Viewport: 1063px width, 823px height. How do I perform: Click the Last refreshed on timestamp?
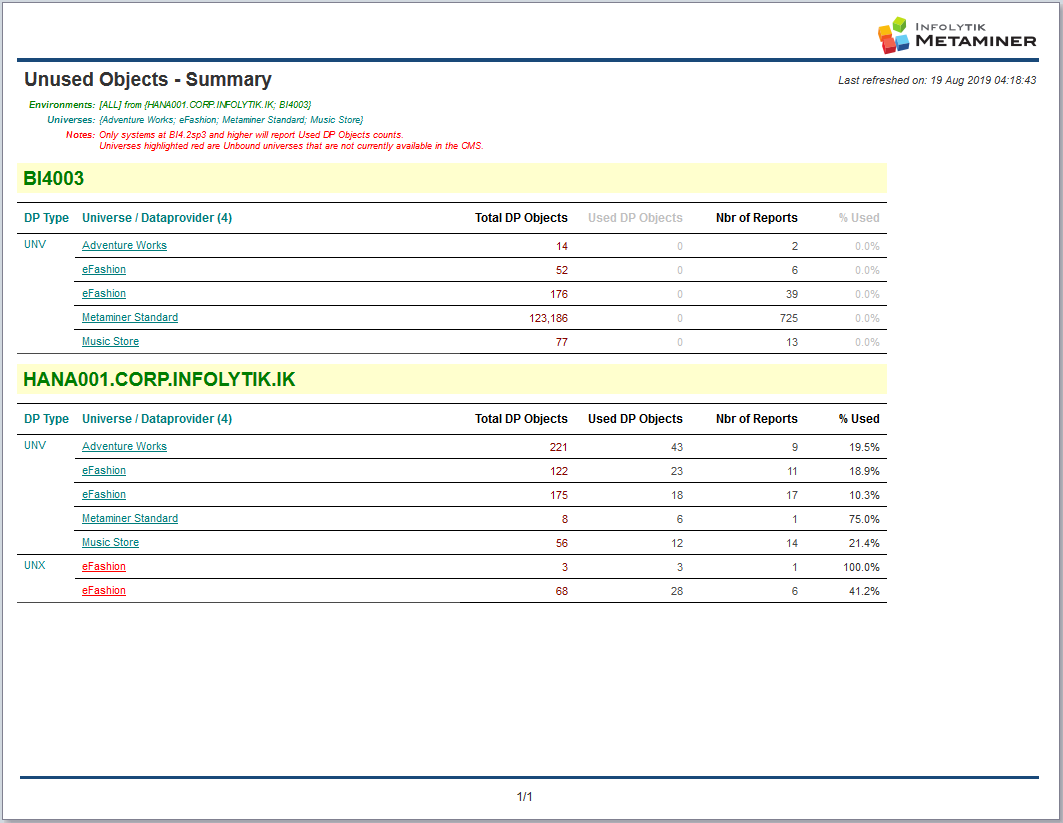(x=937, y=80)
